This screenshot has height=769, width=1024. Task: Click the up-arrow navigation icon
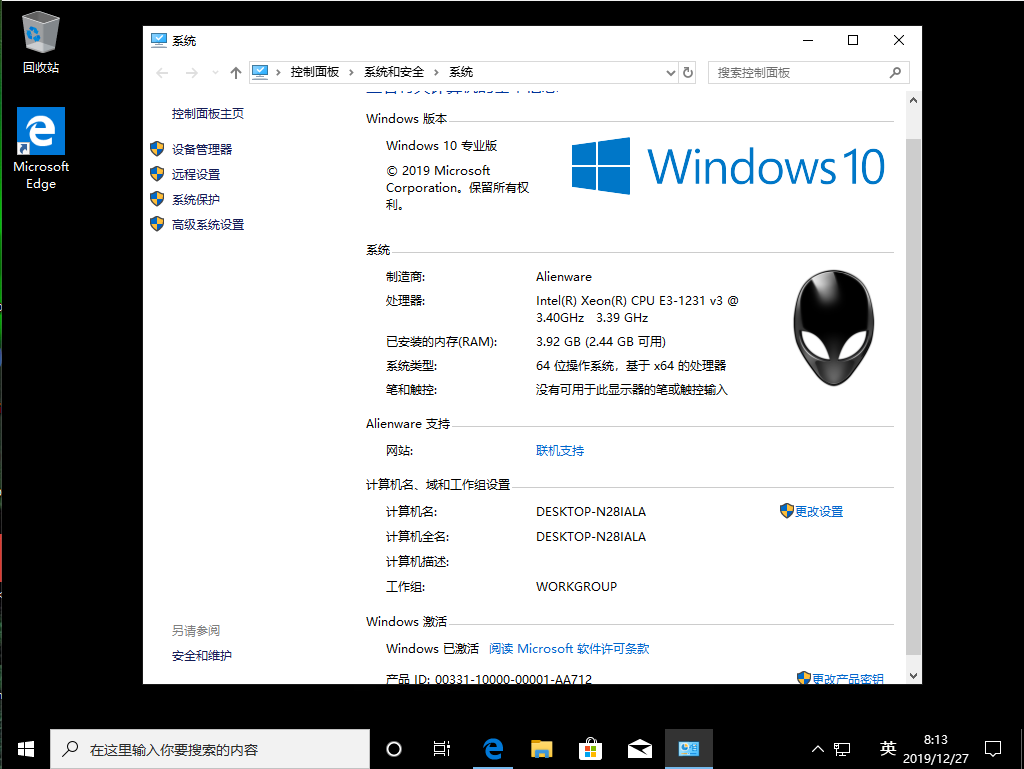pyautogui.click(x=236, y=73)
